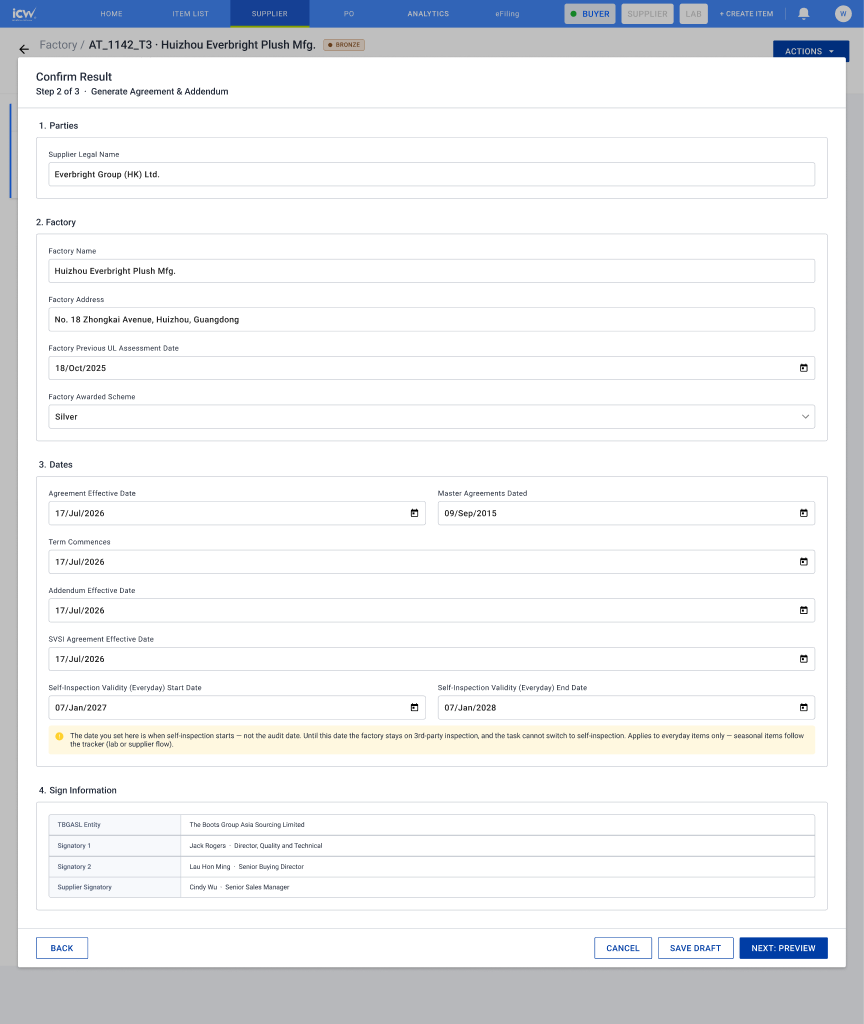Open user avatar W menu
Viewport: 864px width, 1024px height.
click(843, 14)
